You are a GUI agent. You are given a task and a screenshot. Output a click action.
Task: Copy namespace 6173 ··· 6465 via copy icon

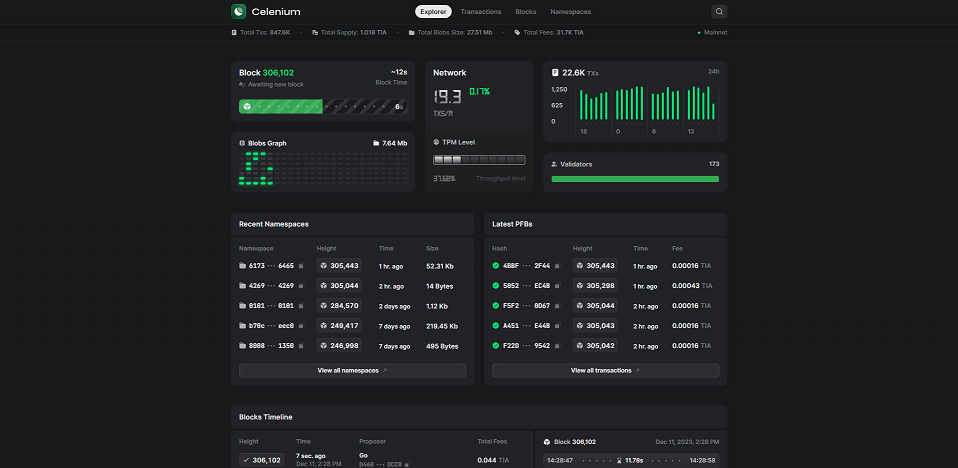coord(301,266)
